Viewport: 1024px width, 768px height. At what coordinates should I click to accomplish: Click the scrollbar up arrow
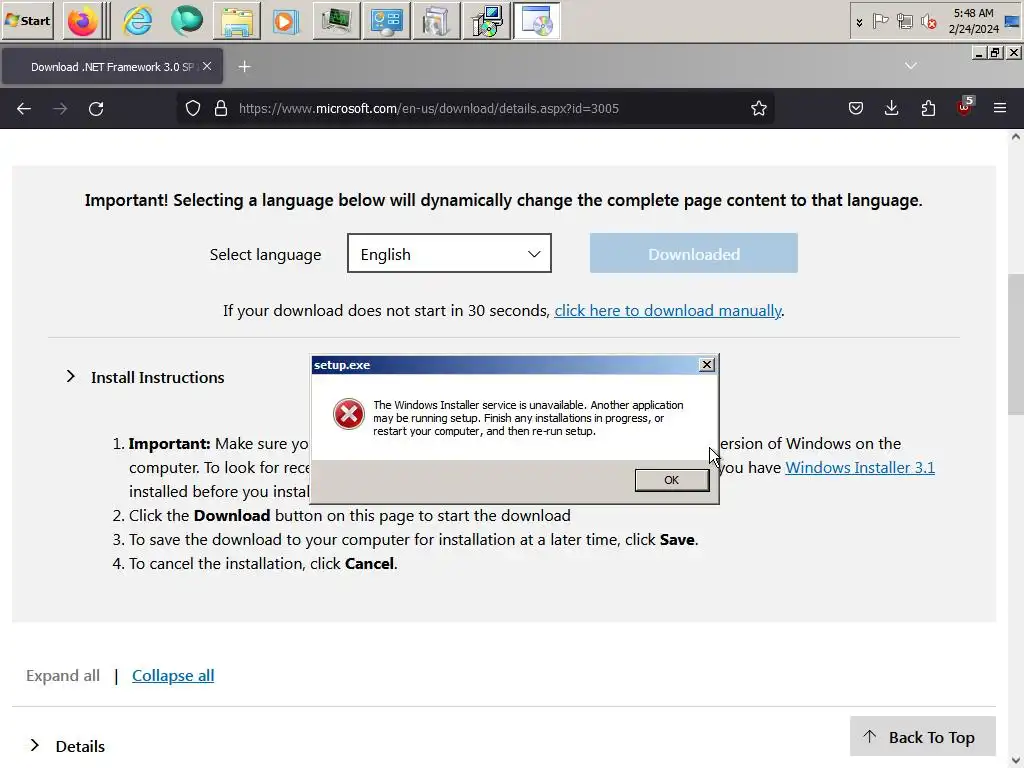coord(1016,136)
